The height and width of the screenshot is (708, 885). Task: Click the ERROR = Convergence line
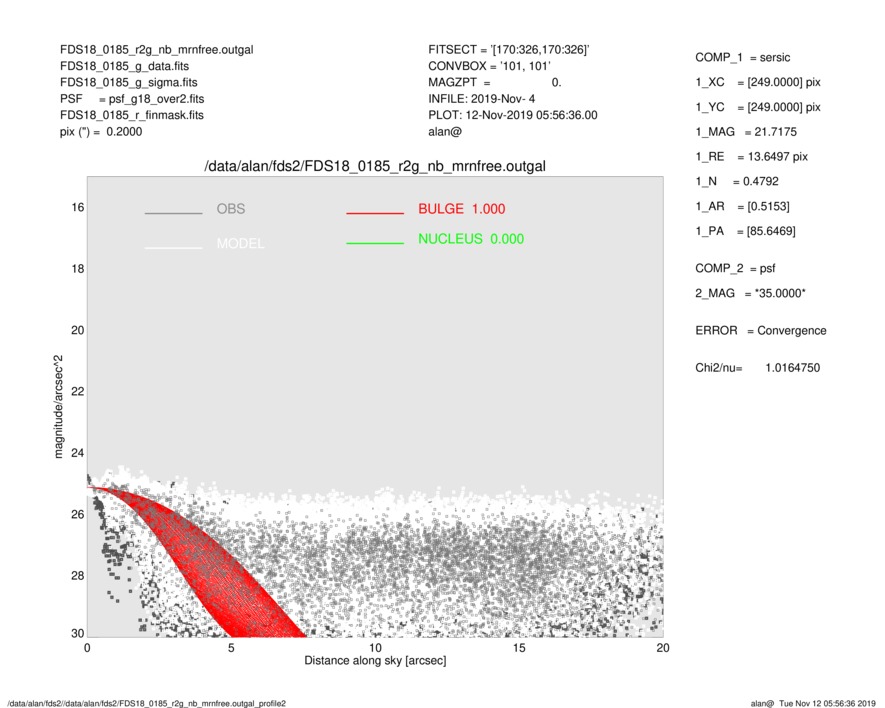[761, 331]
